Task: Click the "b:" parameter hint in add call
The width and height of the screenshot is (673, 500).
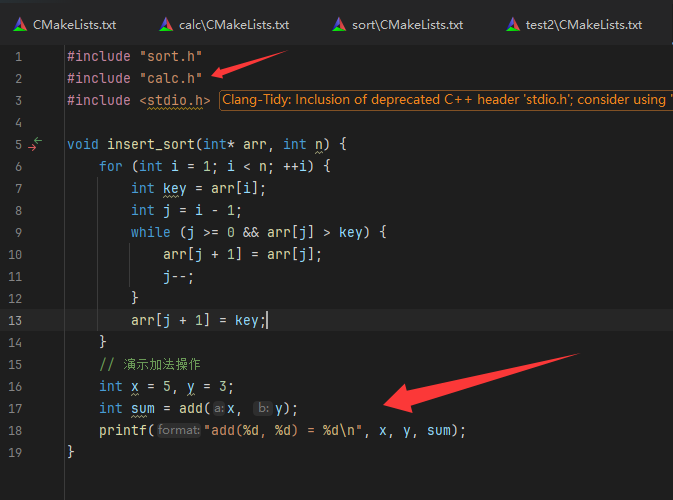Action: click(x=264, y=409)
